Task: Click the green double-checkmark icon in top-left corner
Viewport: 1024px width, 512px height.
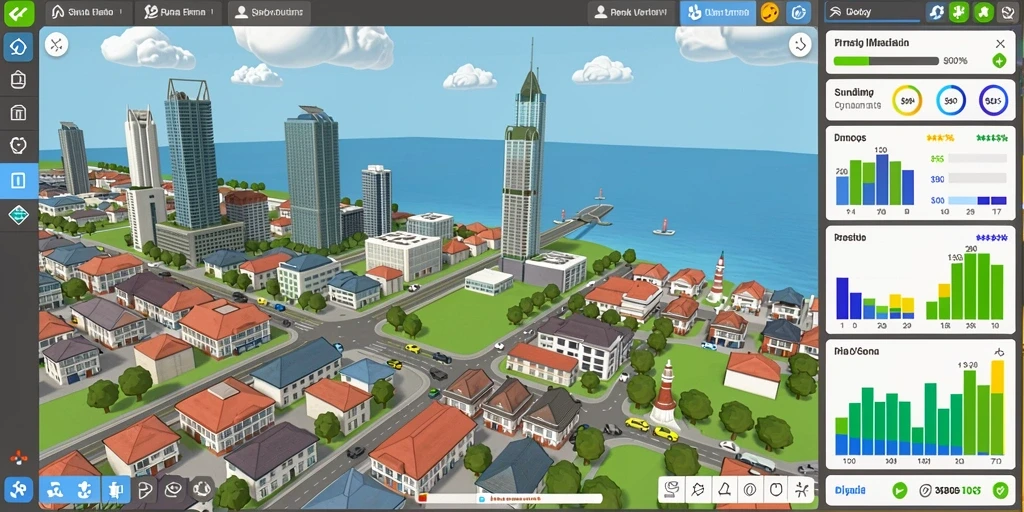Action: (18, 12)
